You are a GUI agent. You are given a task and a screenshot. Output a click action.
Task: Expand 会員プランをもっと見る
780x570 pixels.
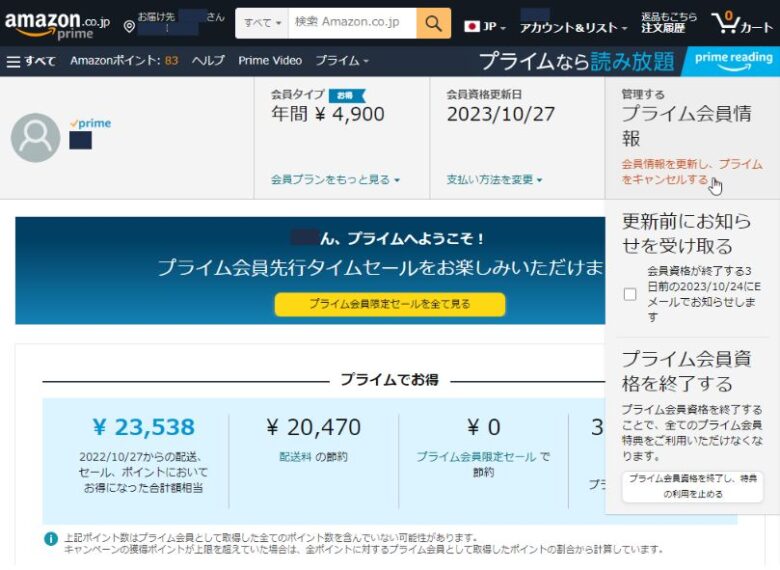pyautogui.click(x=335, y=180)
